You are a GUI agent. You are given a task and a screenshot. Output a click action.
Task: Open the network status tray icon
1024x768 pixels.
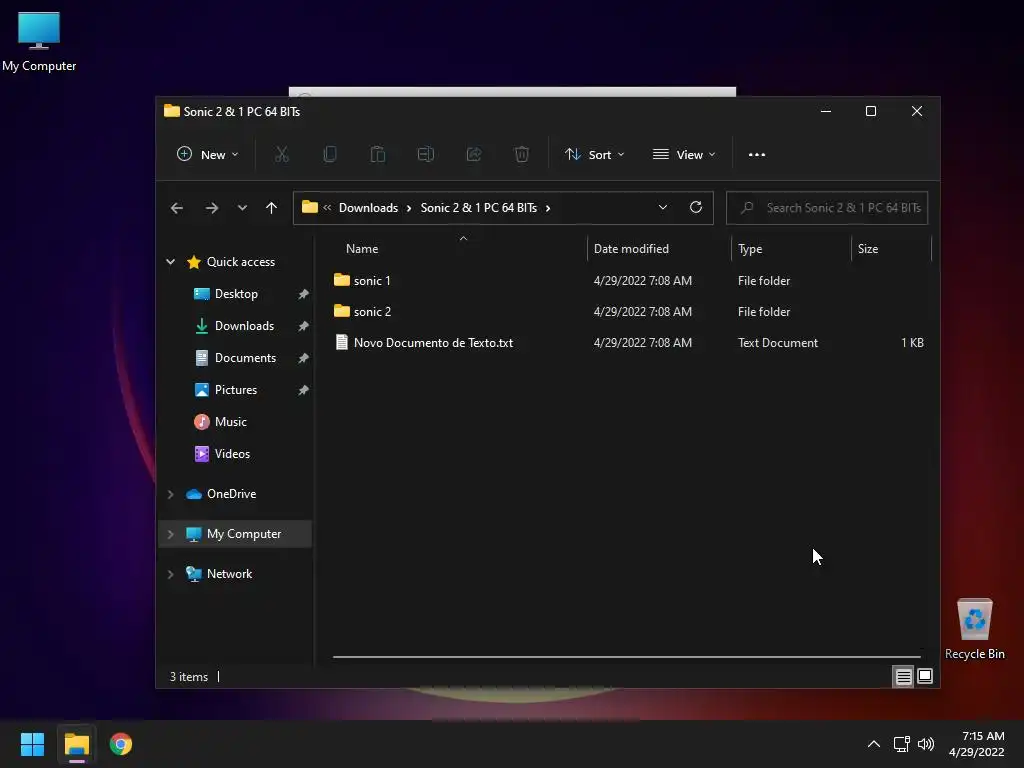coord(902,744)
